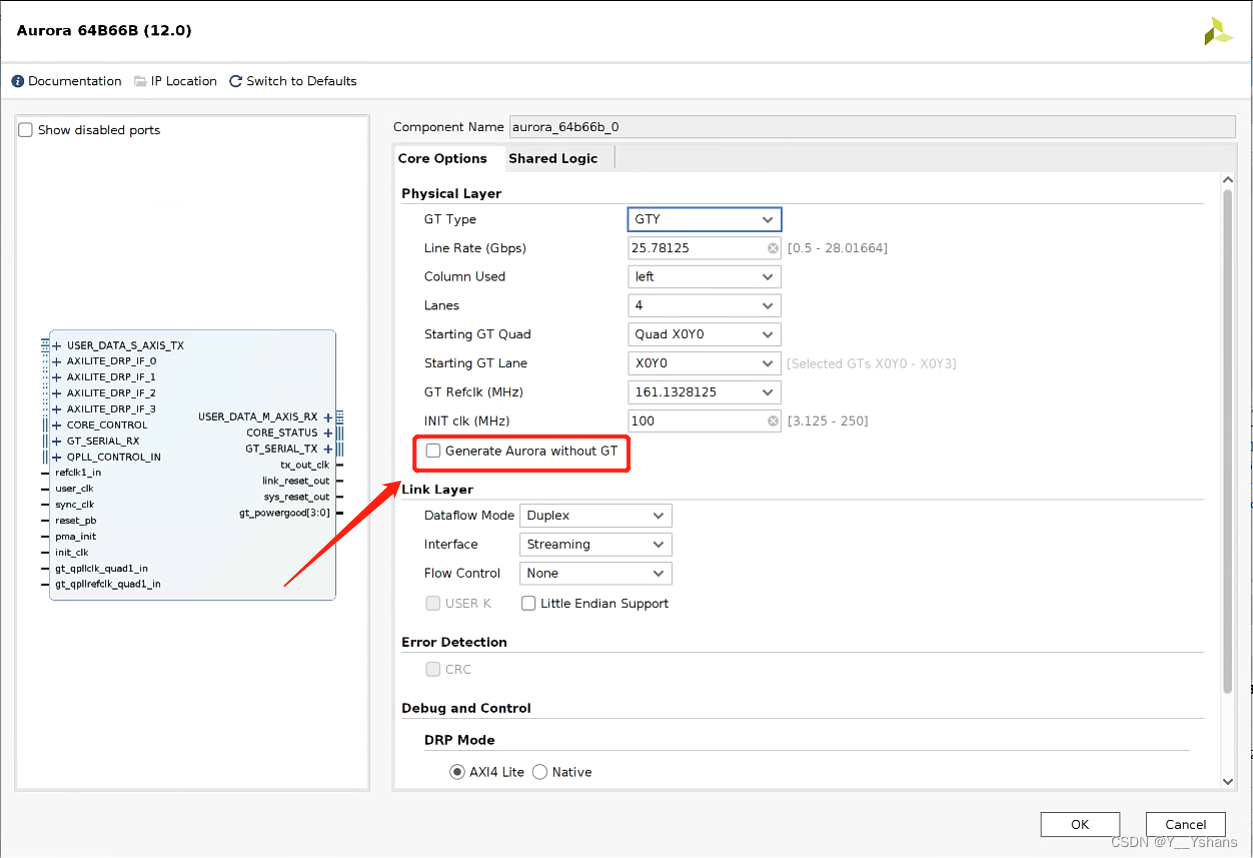The width and height of the screenshot is (1253, 858).
Task: Enable Show disabled ports checkbox
Action: coord(26,130)
